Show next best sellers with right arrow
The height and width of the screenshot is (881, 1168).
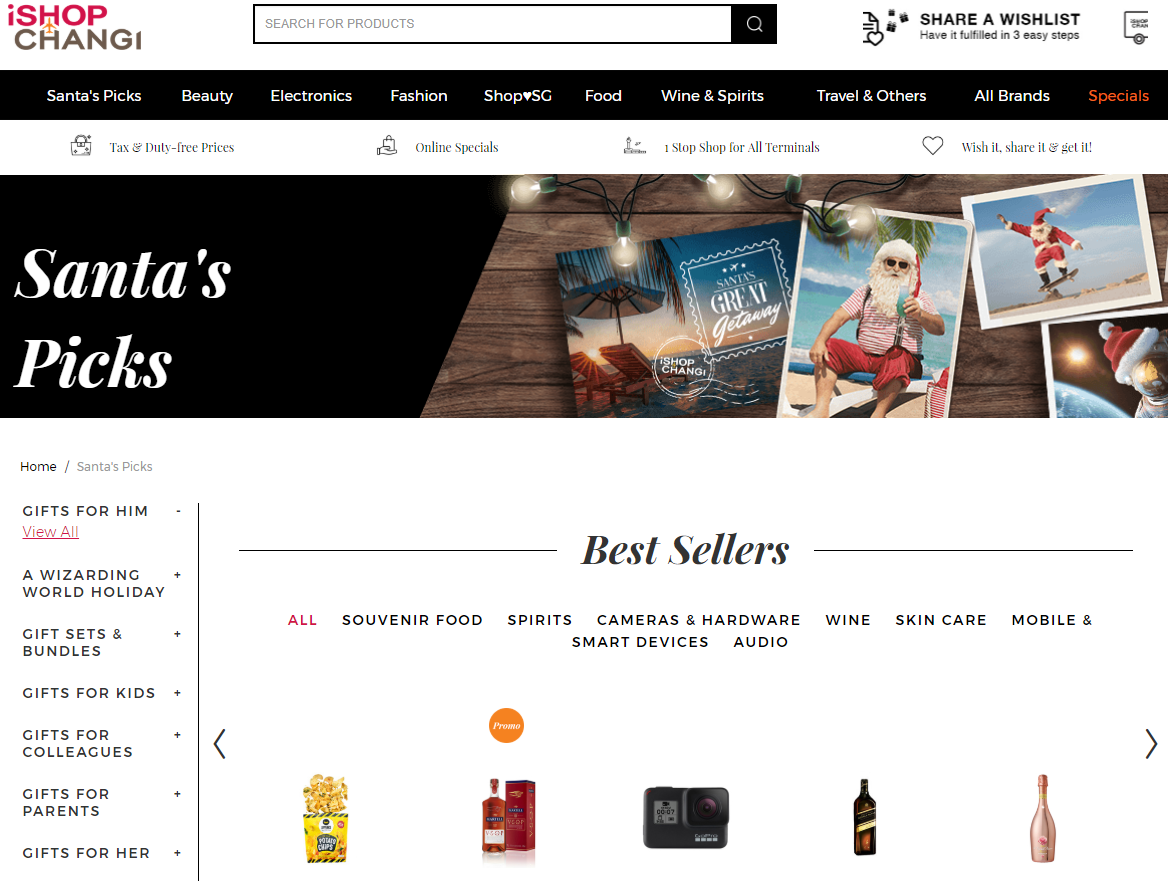pyautogui.click(x=1151, y=743)
